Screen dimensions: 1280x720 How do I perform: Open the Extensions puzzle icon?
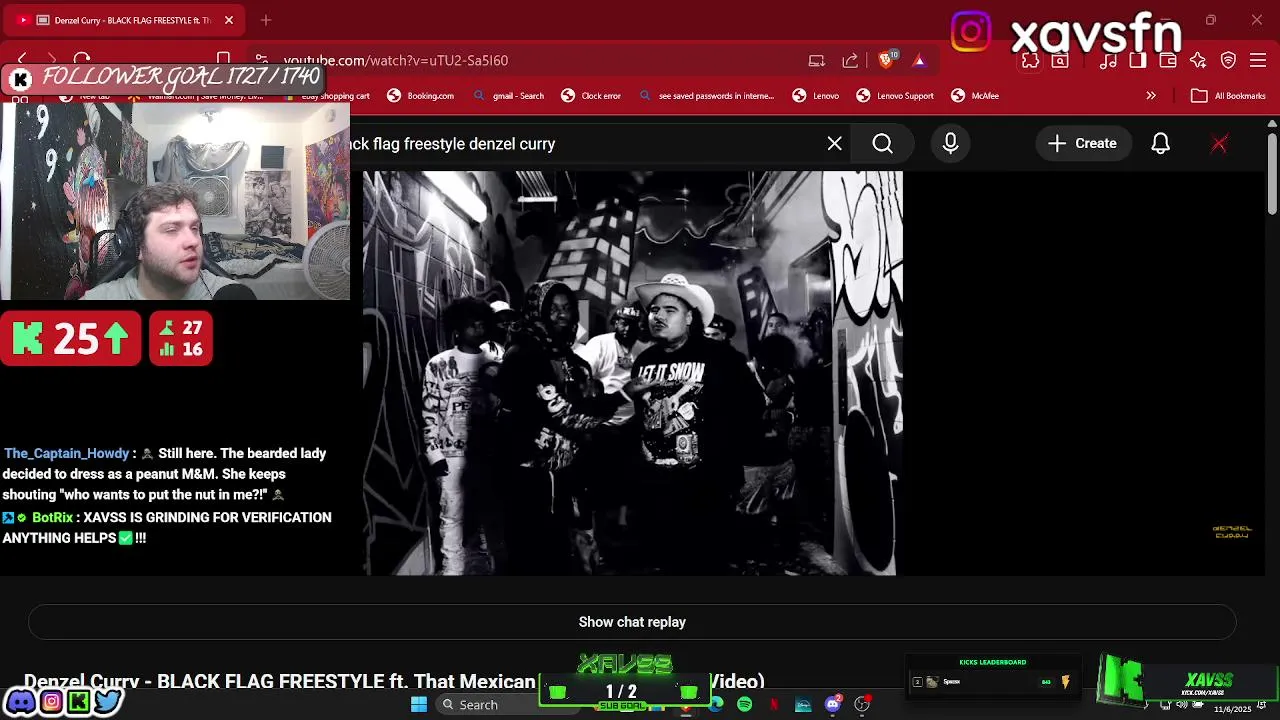click(x=1030, y=60)
